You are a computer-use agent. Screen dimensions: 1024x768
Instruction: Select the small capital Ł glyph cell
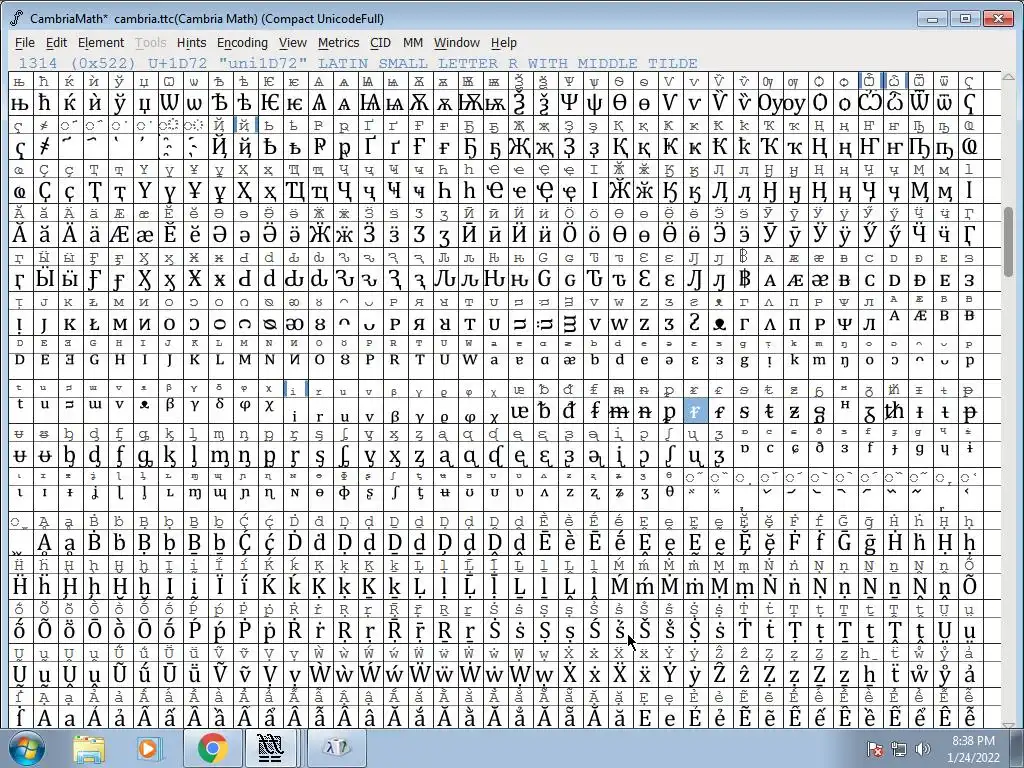pos(95,325)
